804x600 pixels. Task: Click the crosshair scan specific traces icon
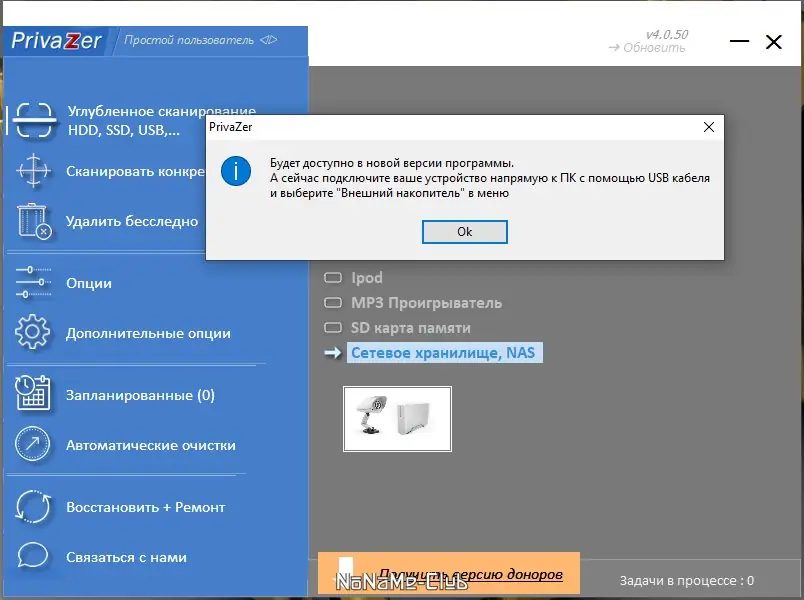[x=33, y=170]
